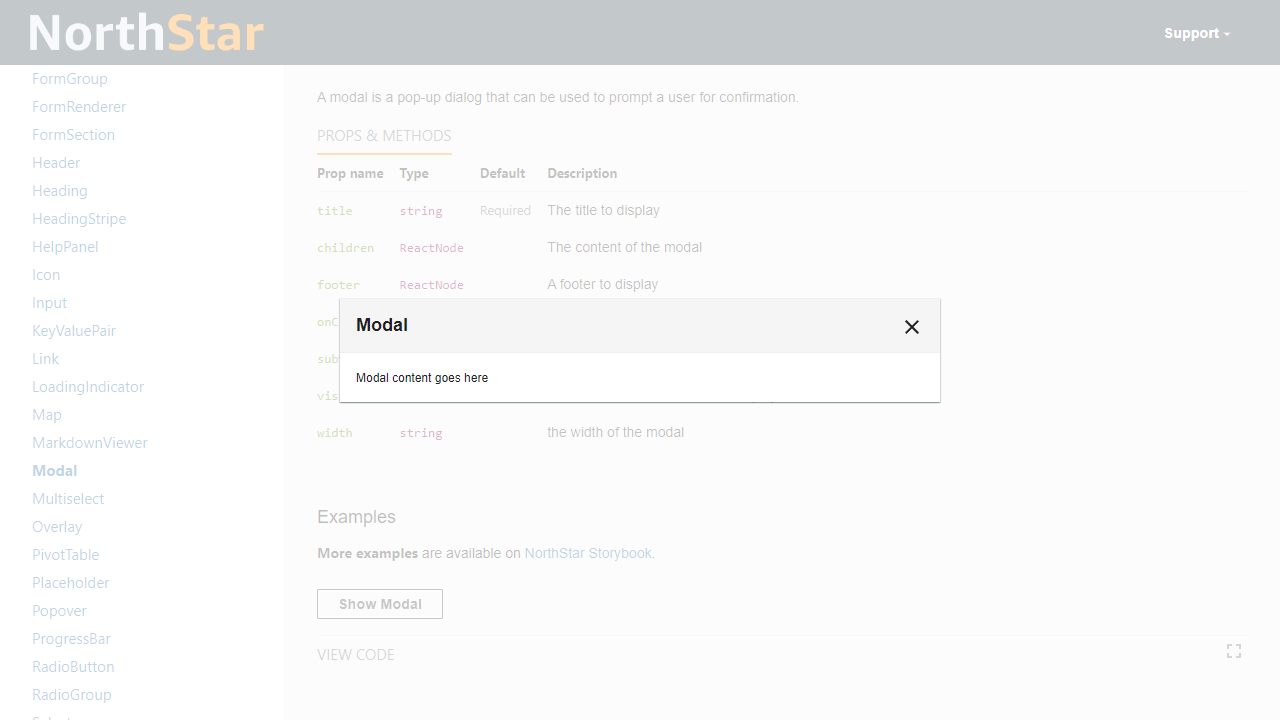This screenshot has height=720, width=1280.
Task: Open the LoadingIndicator page
Action: click(88, 387)
